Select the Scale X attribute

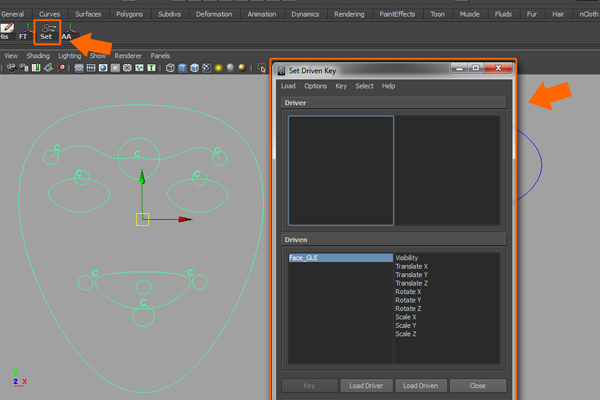coord(406,317)
